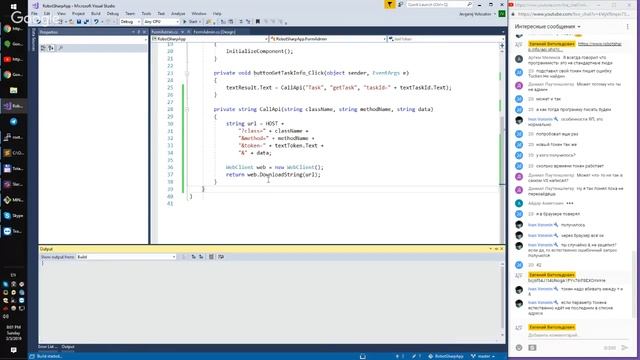Viewport: 640px width, 360px height.
Task: Switch to the FormAdmin.cs [Design] tab
Action: [x=214, y=32]
